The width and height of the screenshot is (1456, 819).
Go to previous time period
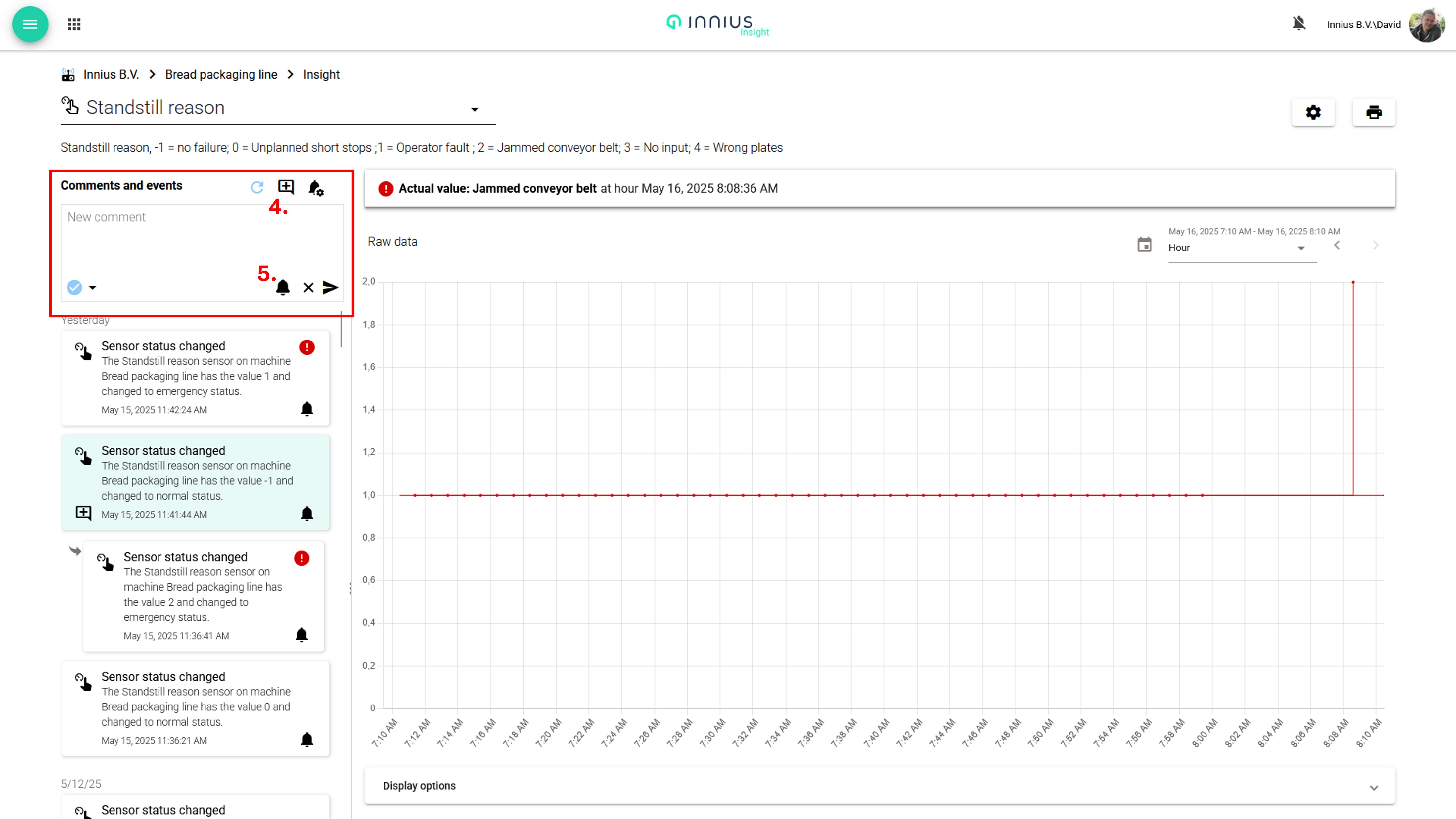click(1337, 245)
